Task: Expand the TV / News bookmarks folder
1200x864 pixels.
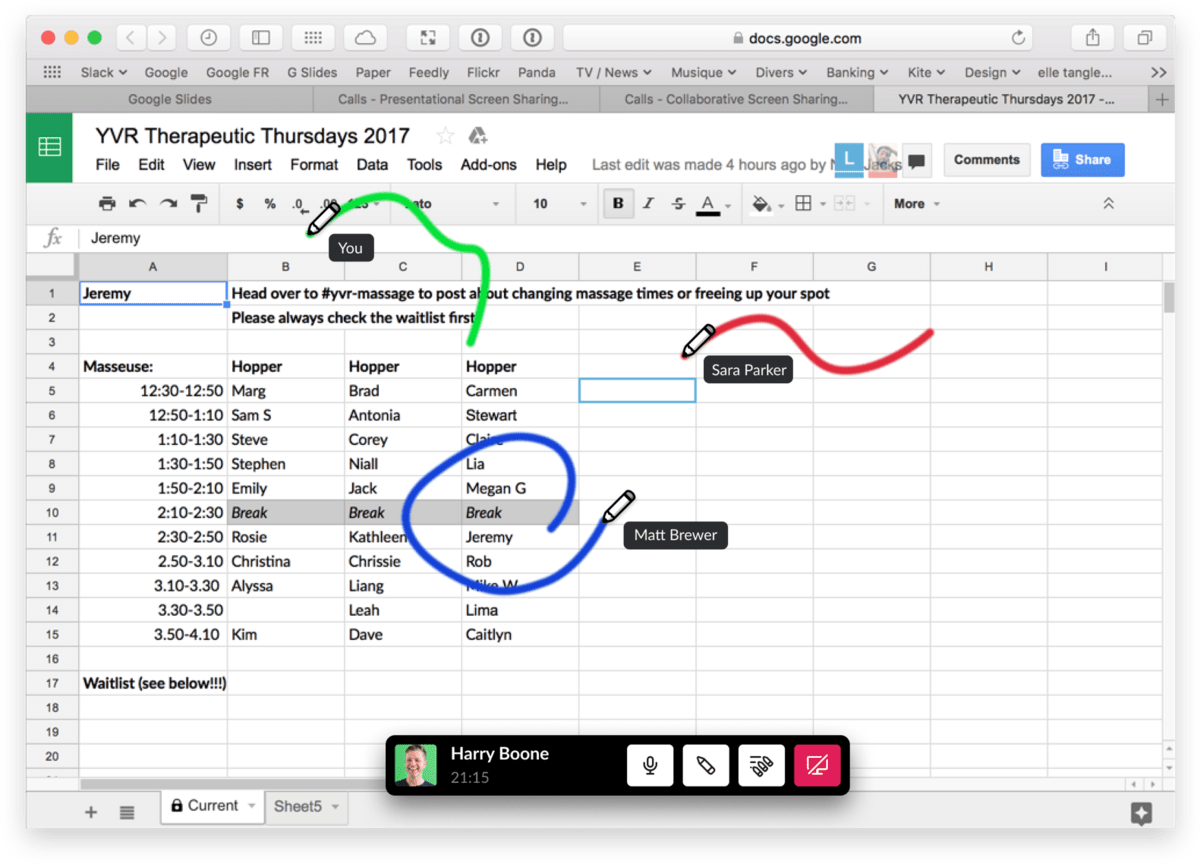Action: tap(614, 72)
